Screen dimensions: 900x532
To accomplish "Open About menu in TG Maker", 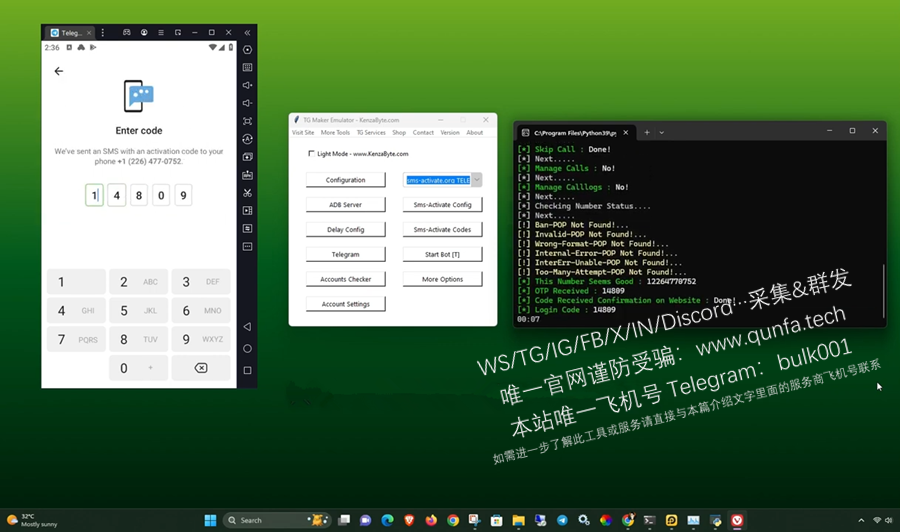I will [475, 133].
